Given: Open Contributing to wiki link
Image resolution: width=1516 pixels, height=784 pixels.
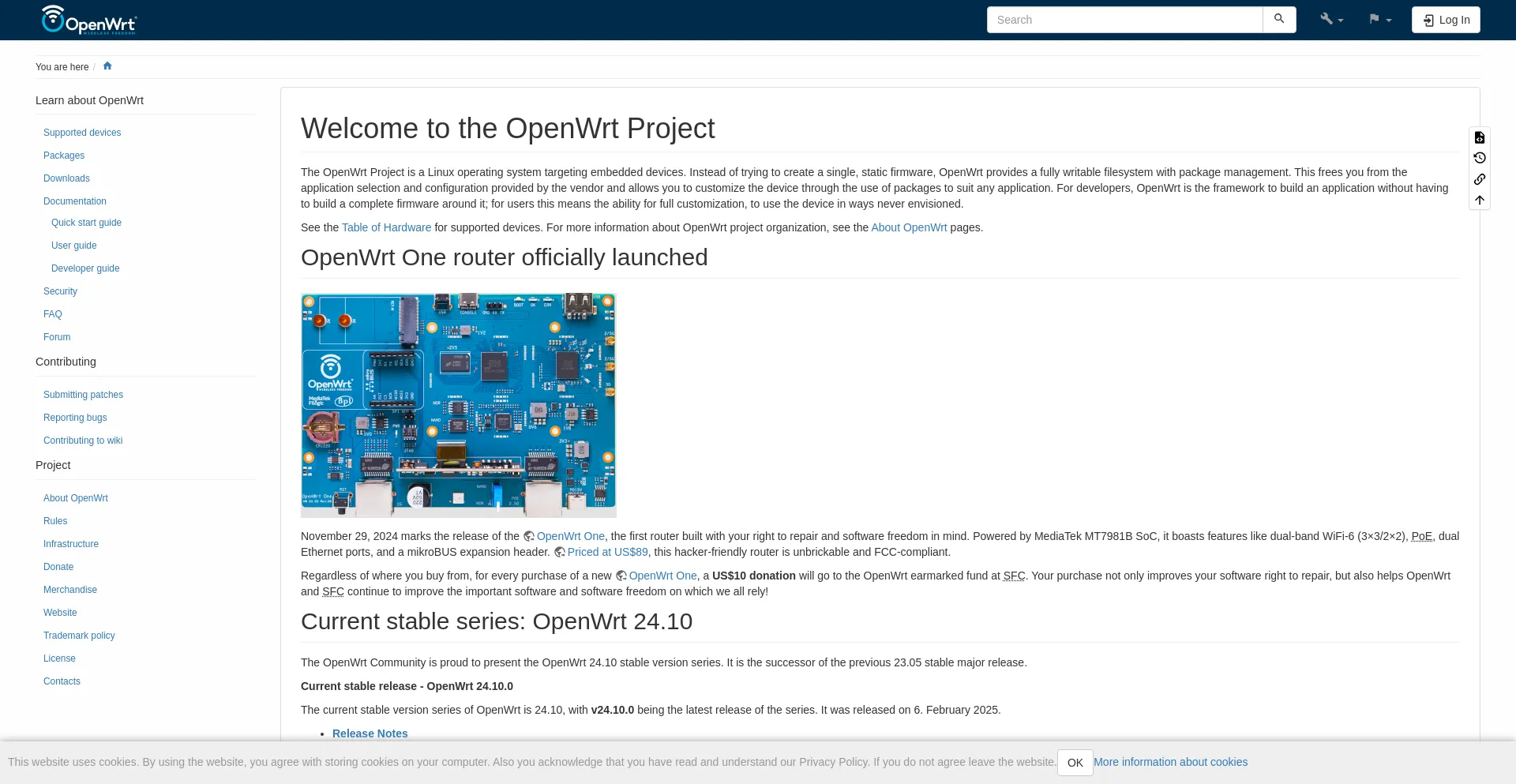Looking at the screenshot, I should point(83,441).
